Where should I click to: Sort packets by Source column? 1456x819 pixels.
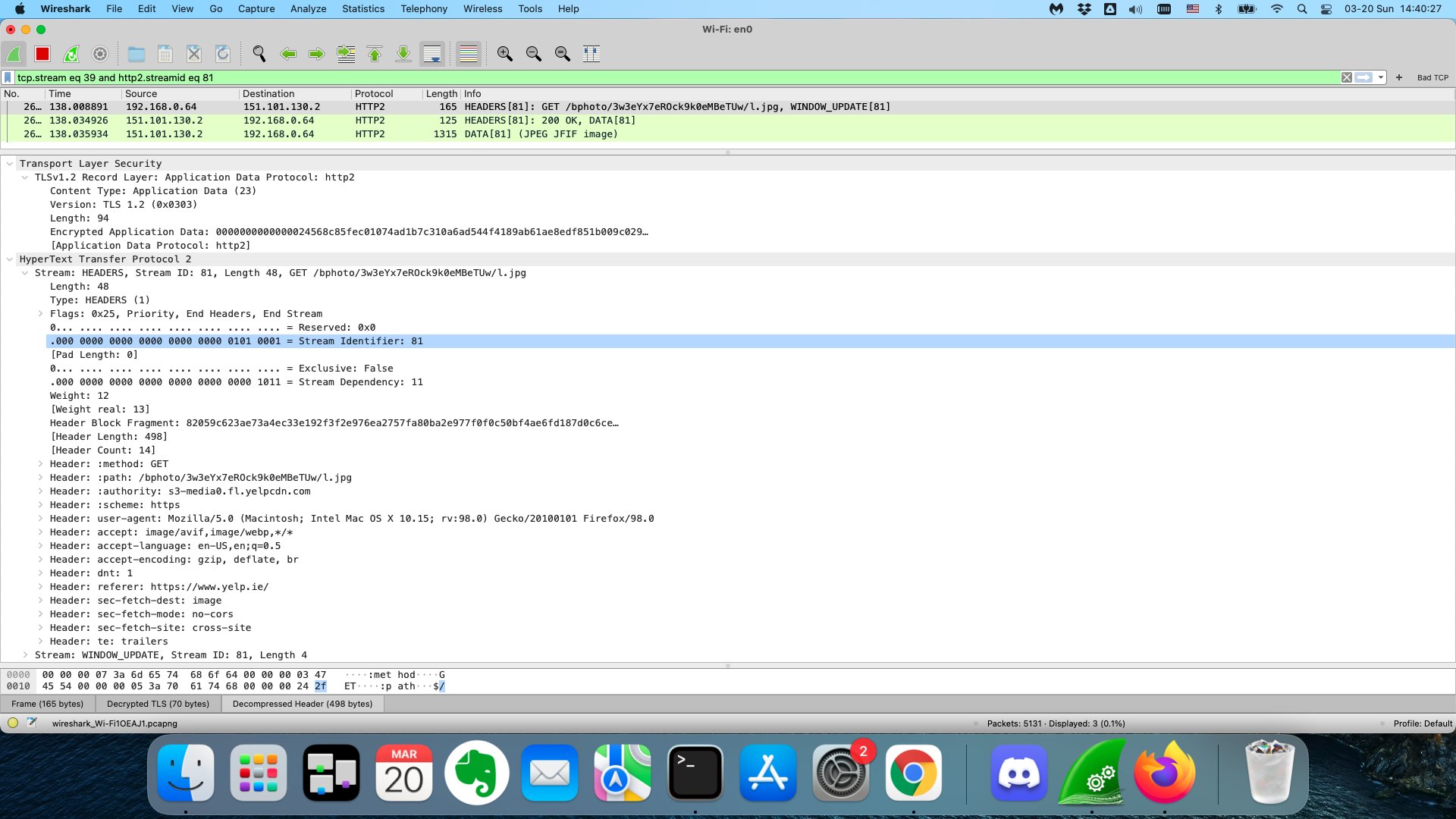[180, 94]
